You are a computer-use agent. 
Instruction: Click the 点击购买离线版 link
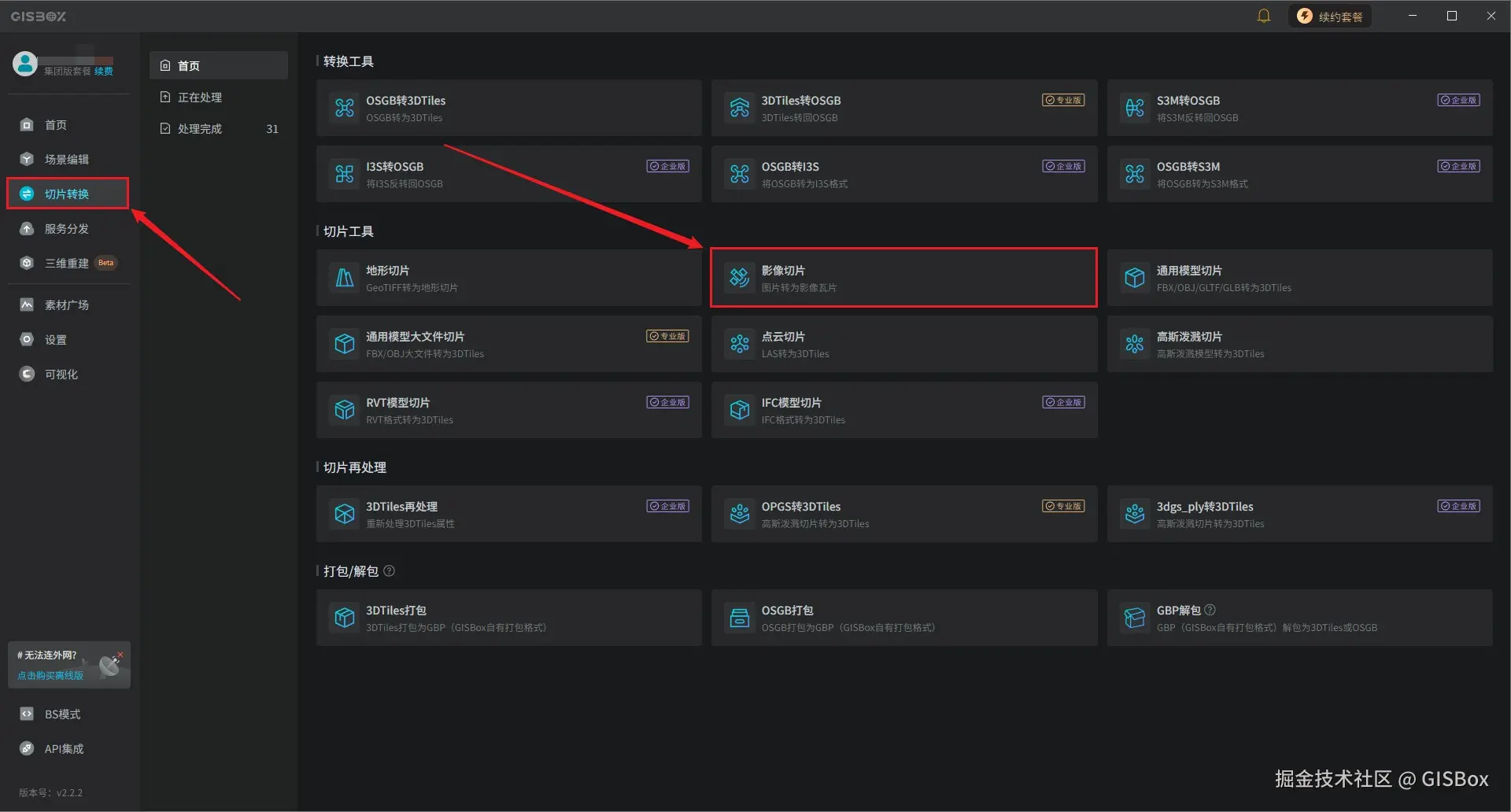coord(50,675)
